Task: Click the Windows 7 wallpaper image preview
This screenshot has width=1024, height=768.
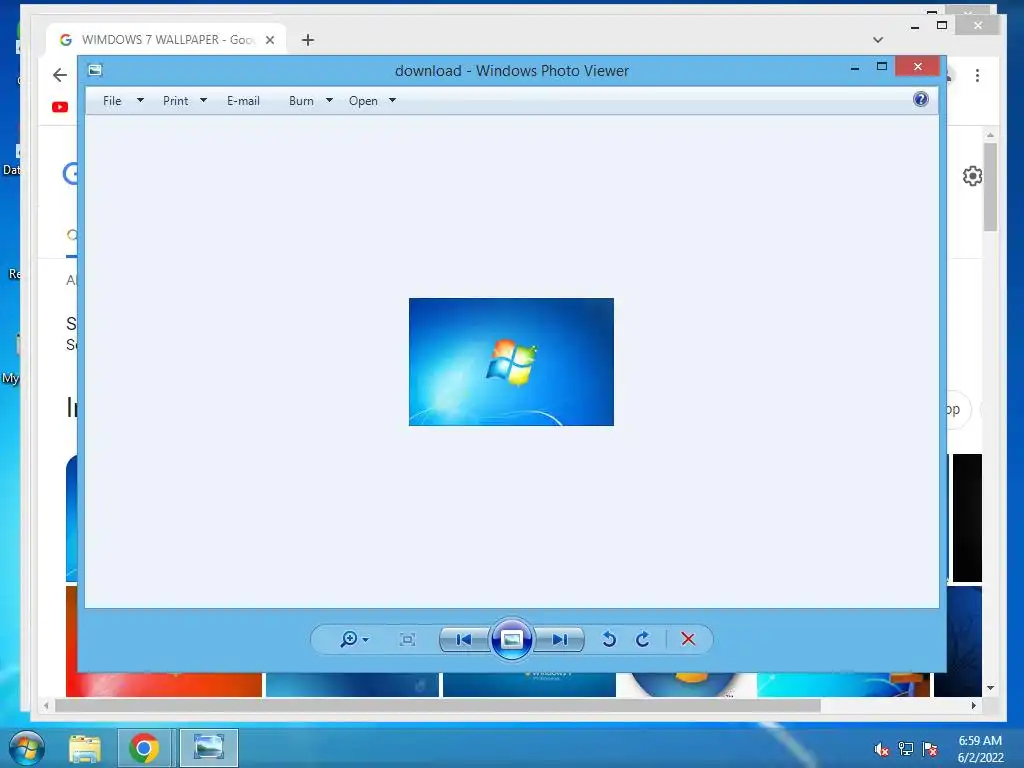Action: [x=511, y=362]
